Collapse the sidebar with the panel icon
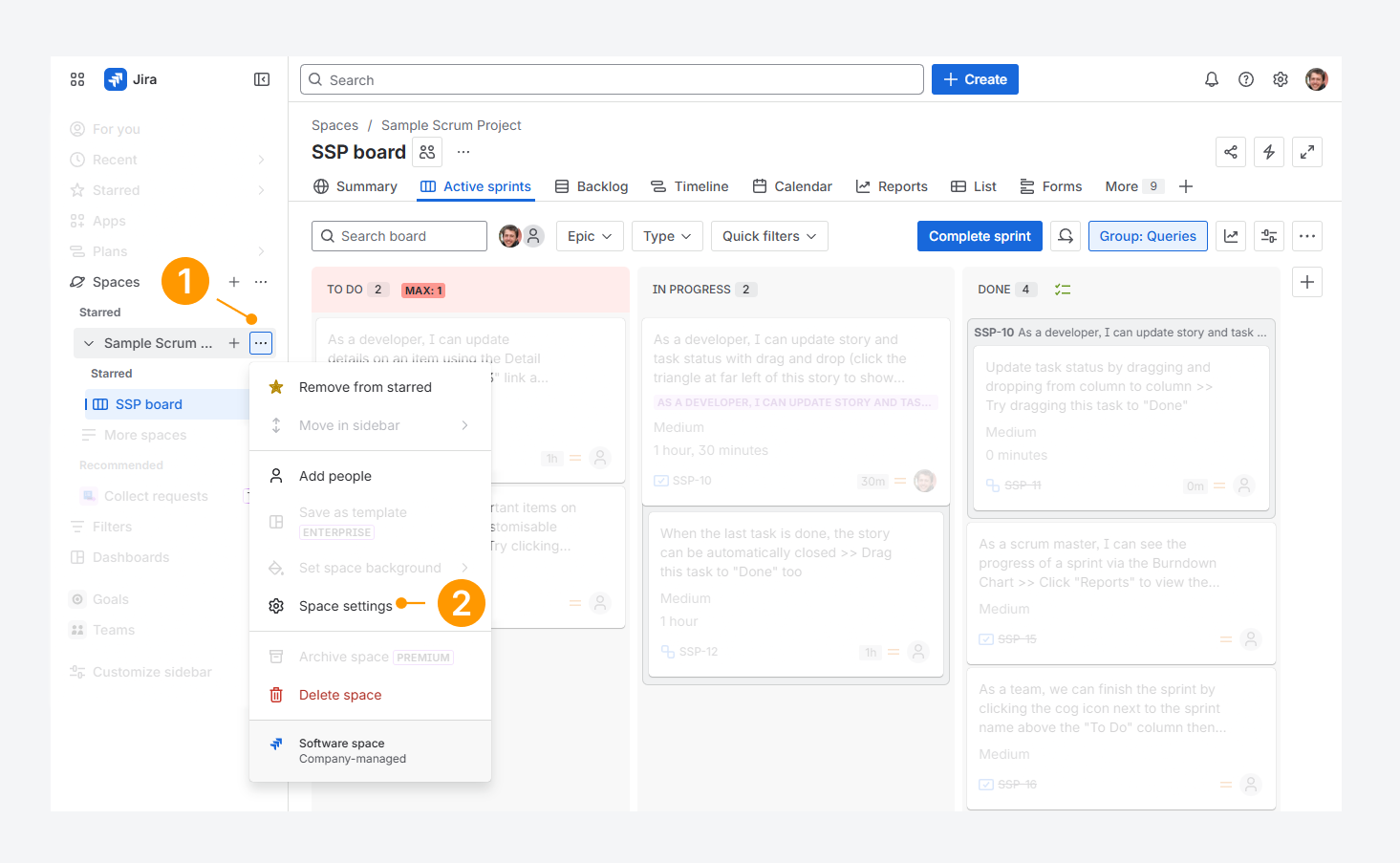 pos(262,79)
